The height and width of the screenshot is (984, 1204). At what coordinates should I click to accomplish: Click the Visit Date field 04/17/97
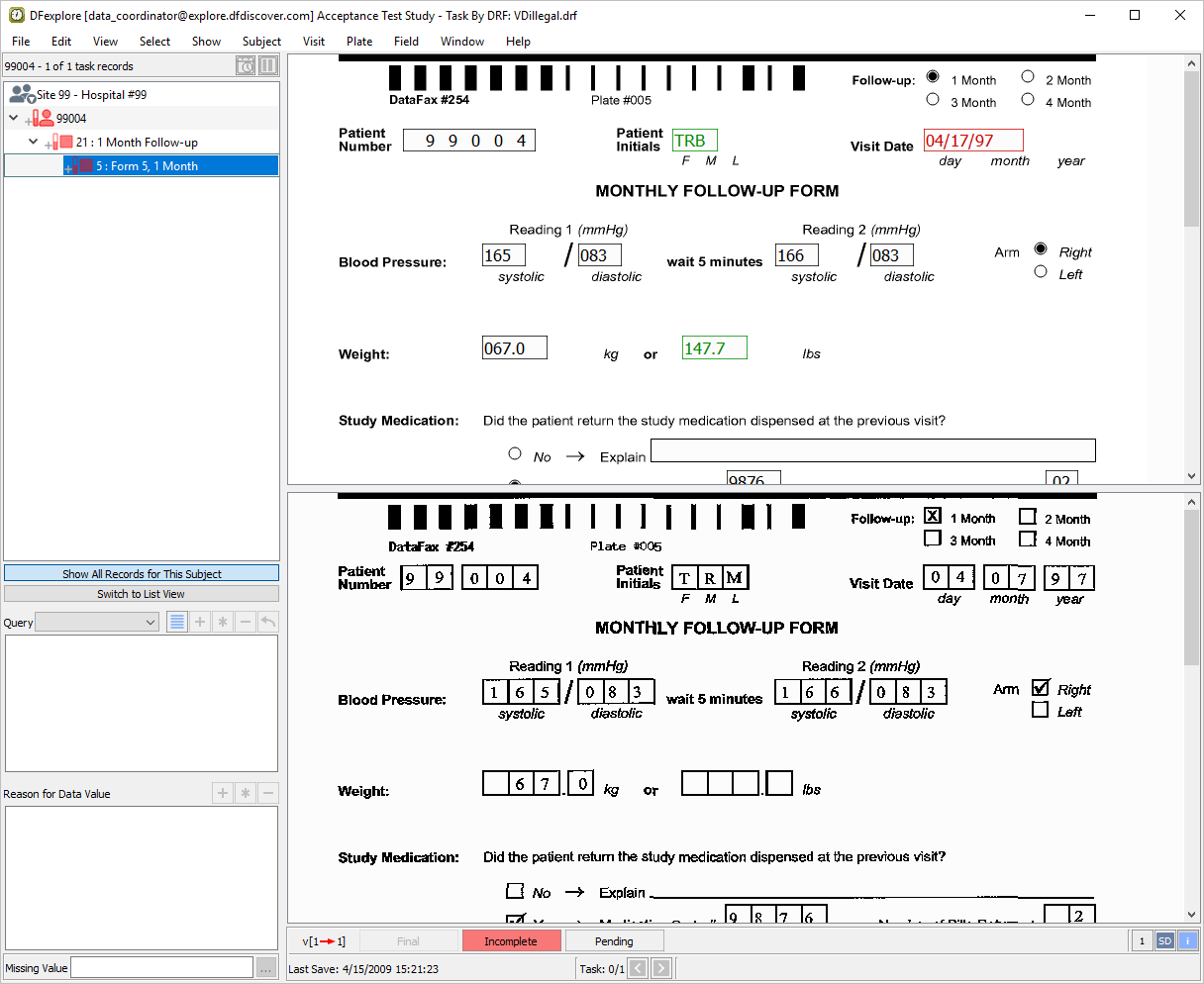973,141
